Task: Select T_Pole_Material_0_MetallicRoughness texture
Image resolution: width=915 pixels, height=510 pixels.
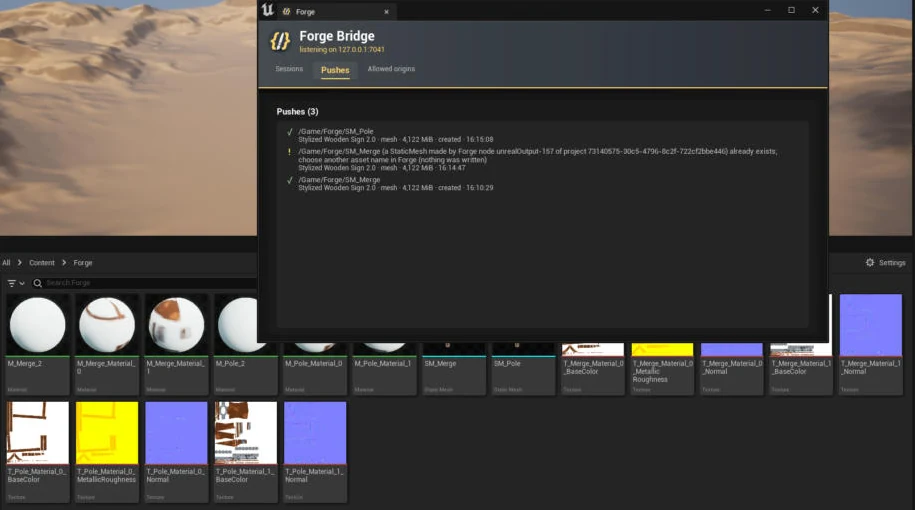Action: click(x=107, y=452)
